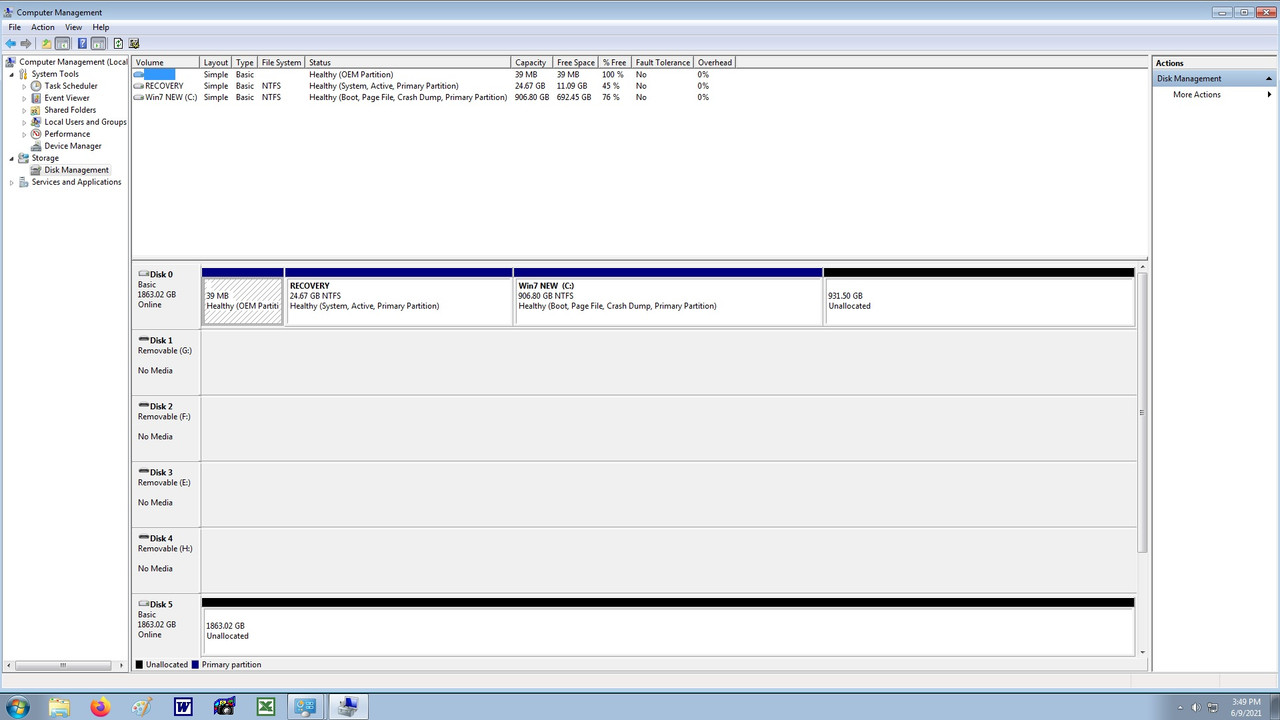Click the Capacity column header
Image resolution: width=1280 pixels, height=720 pixels.
click(530, 61)
